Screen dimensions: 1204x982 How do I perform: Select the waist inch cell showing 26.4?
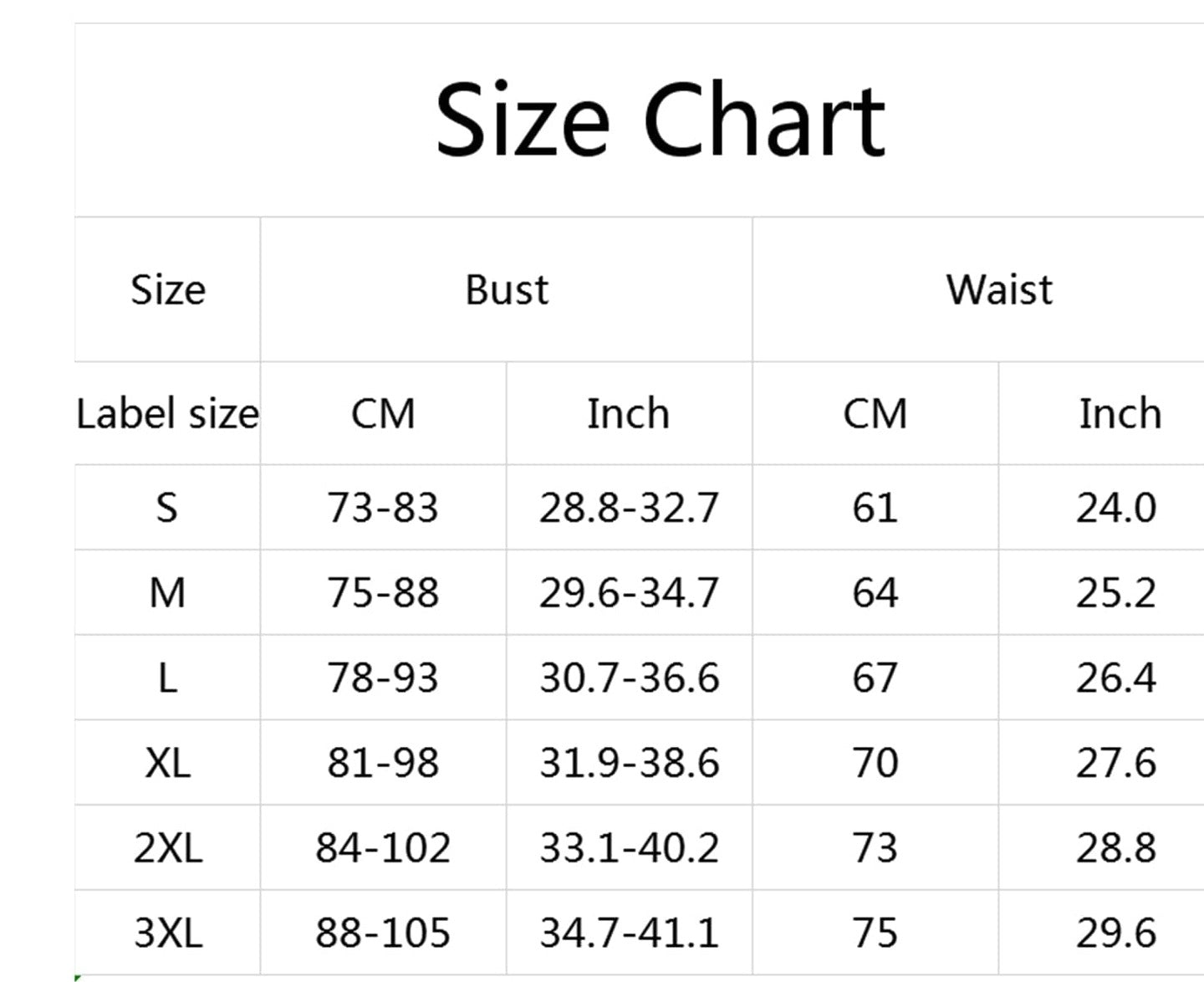[x=1115, y=678]
